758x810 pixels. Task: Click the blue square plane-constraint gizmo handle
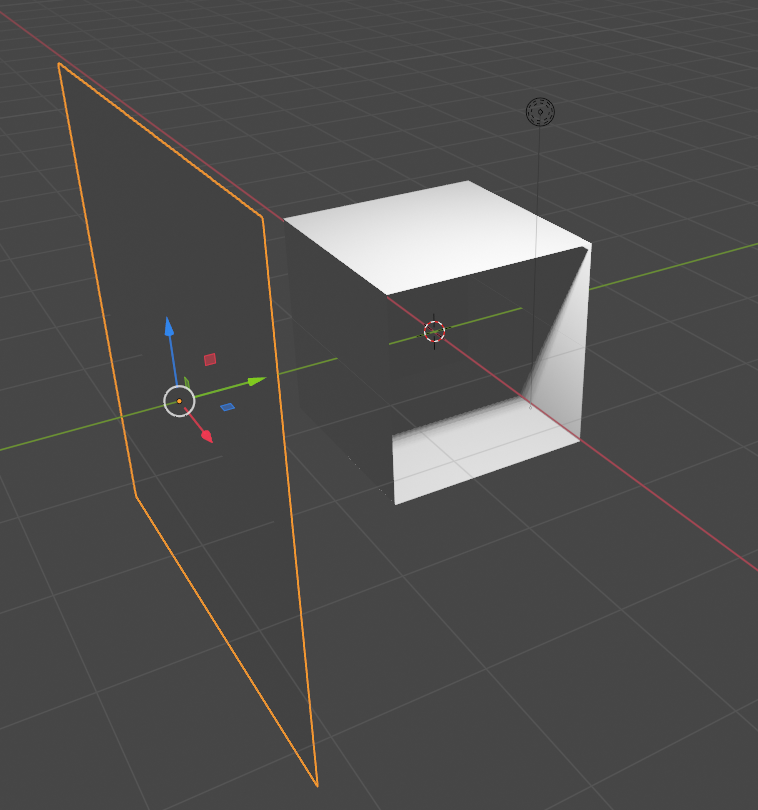coord(228,407)
